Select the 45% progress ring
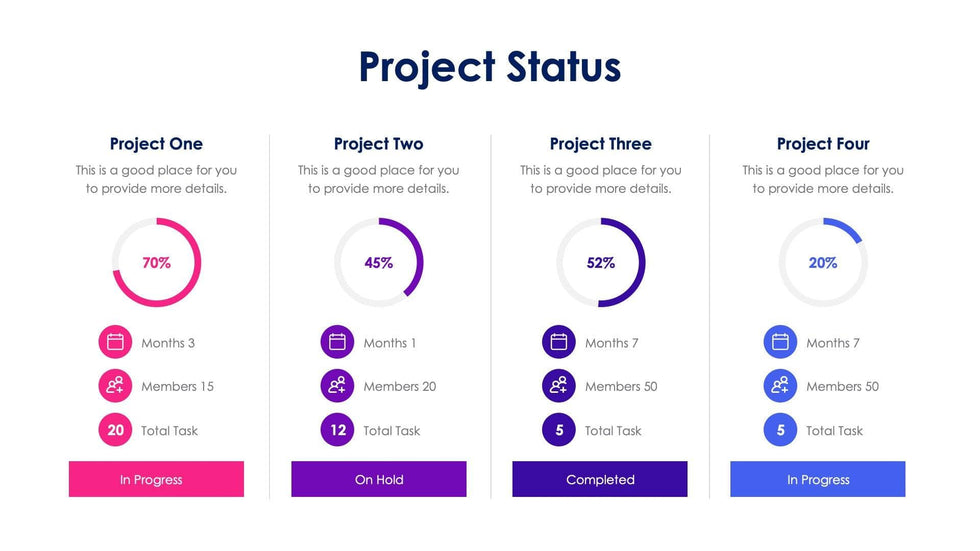The width and height of the screenshot is (980, 551). coord(378,263)
